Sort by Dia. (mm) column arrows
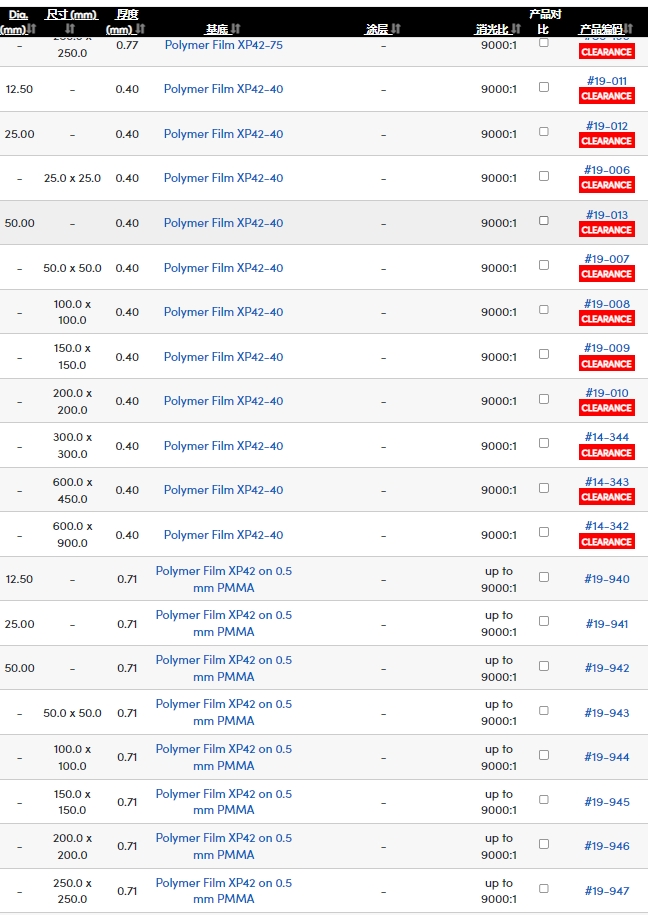This screenshot has height=915, width=648. (32, 29)
